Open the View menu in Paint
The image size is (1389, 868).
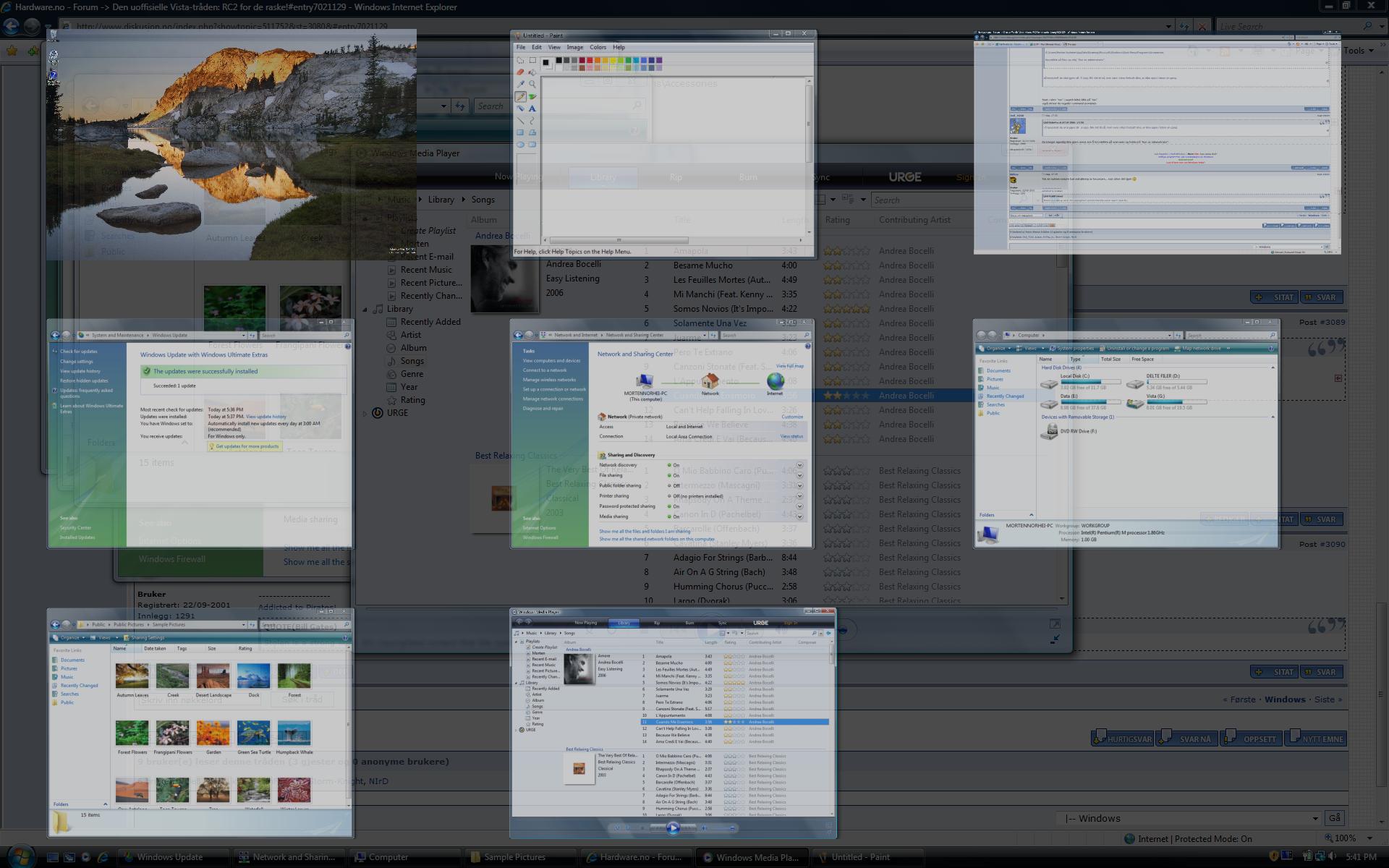[553, 47]
